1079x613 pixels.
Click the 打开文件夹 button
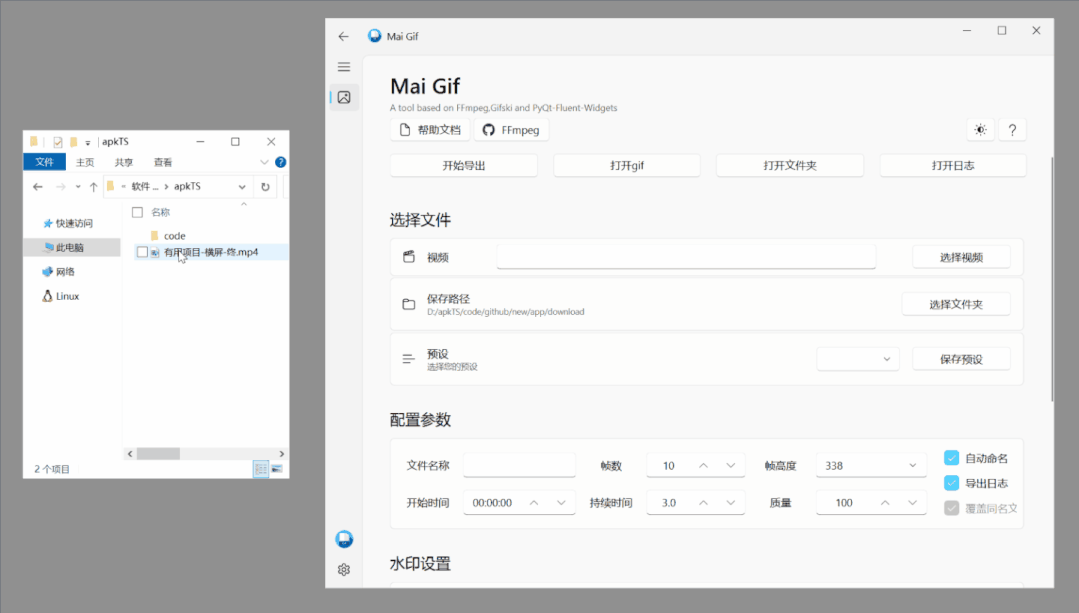coord(790,166)
